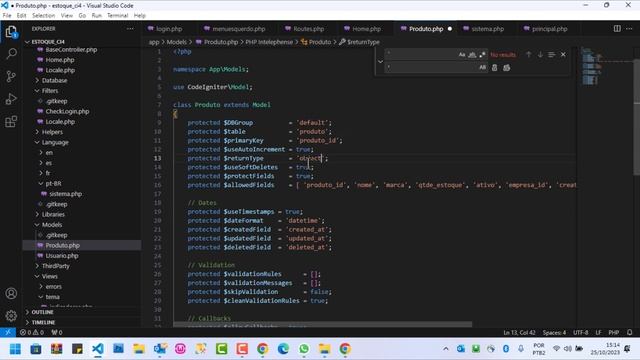
Task: Open Microsoft Edge from the taskbar
Action: point(283,349)
